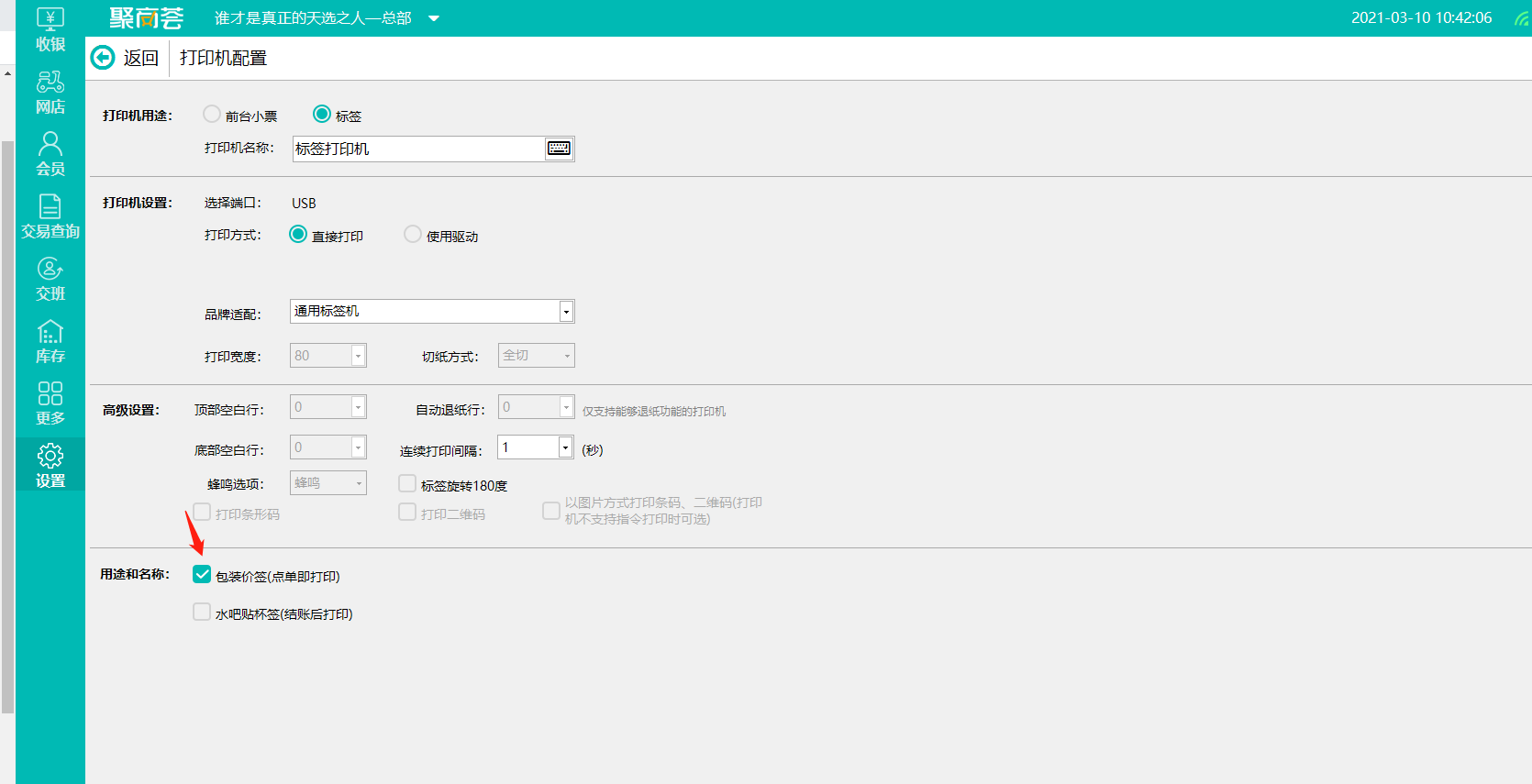Open the 自动退纸行 dropdown
This screenshot has height=784, width=1532.
(567, 407)
